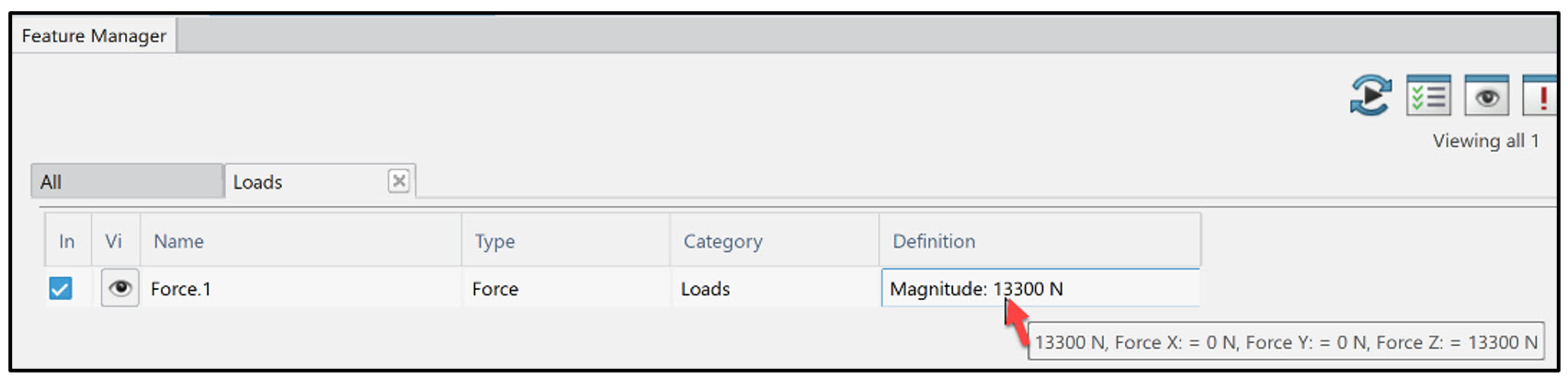Toggle visibility of Force.1
Screen dimensions: 1568x379
pos(119,289)
